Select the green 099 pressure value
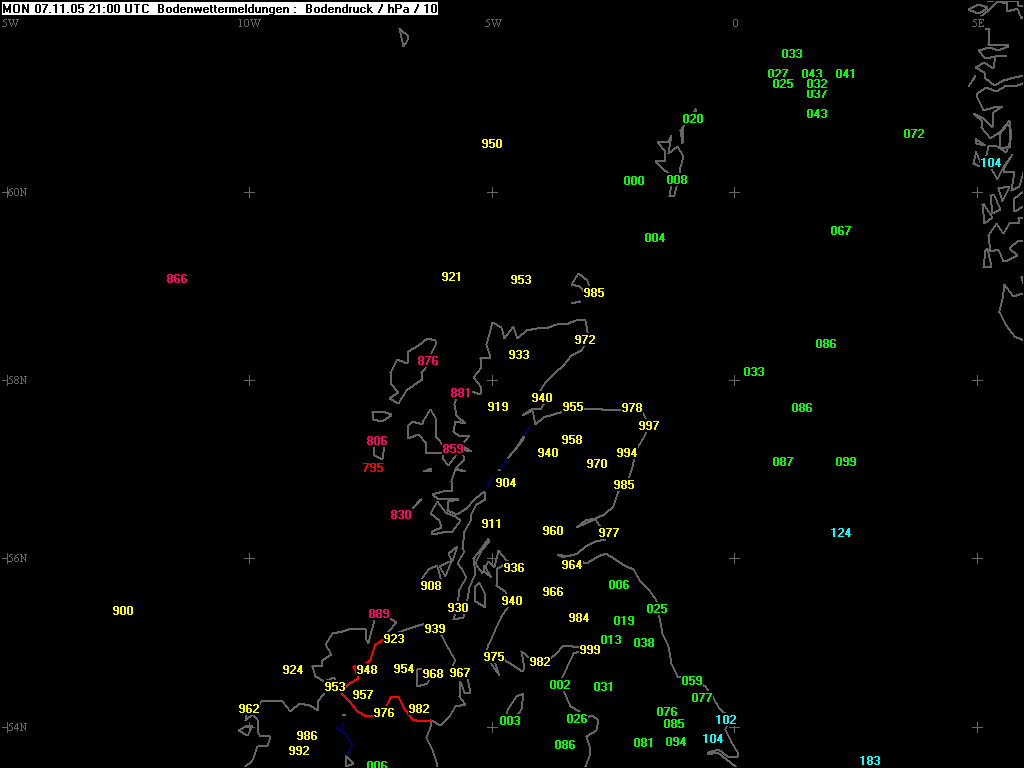This screenshot has width=1024, height=768. 846,462
